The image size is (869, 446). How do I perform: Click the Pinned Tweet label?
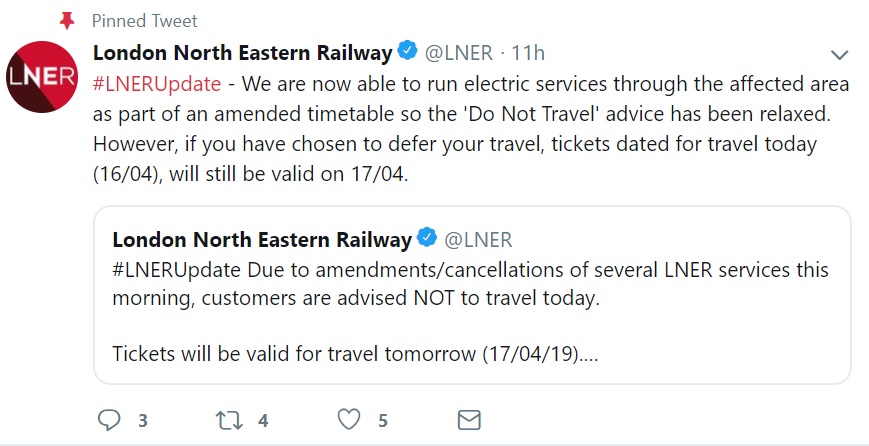pyautogui.click(x=145, y=21)
